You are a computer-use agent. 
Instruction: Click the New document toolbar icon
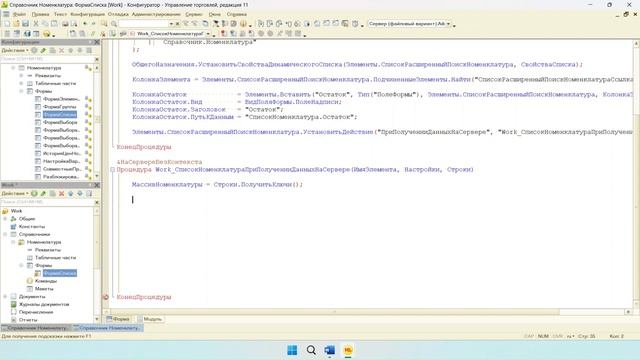[x=7, y=24]
